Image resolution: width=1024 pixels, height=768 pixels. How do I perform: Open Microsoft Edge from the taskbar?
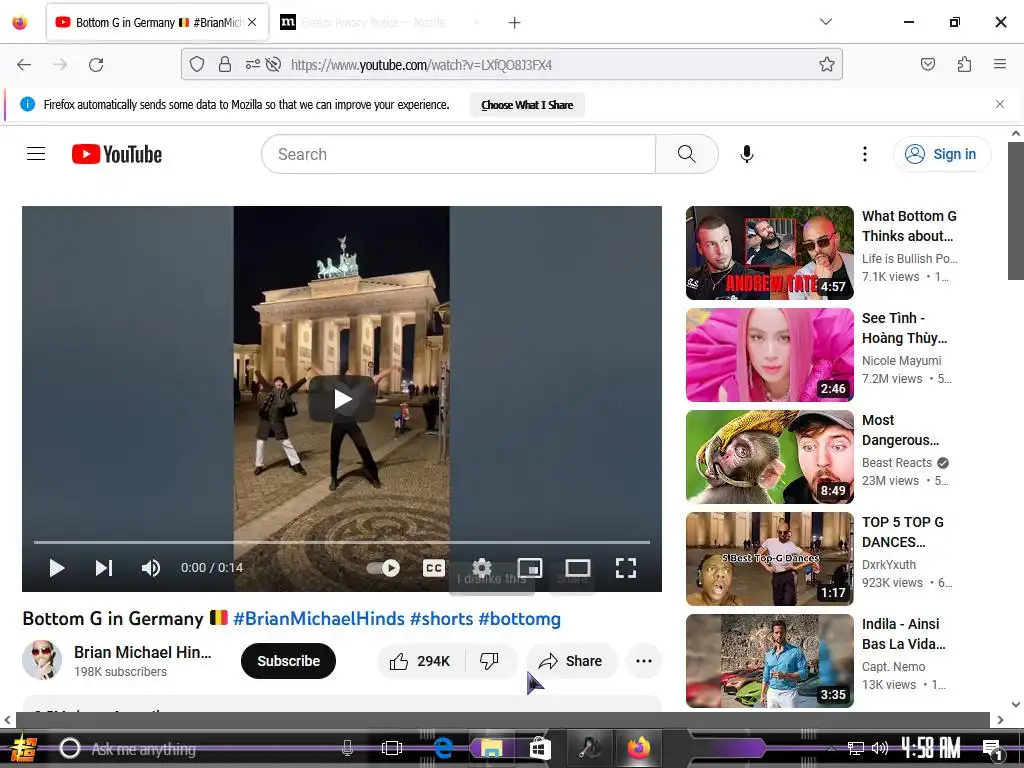pos(443,748)
